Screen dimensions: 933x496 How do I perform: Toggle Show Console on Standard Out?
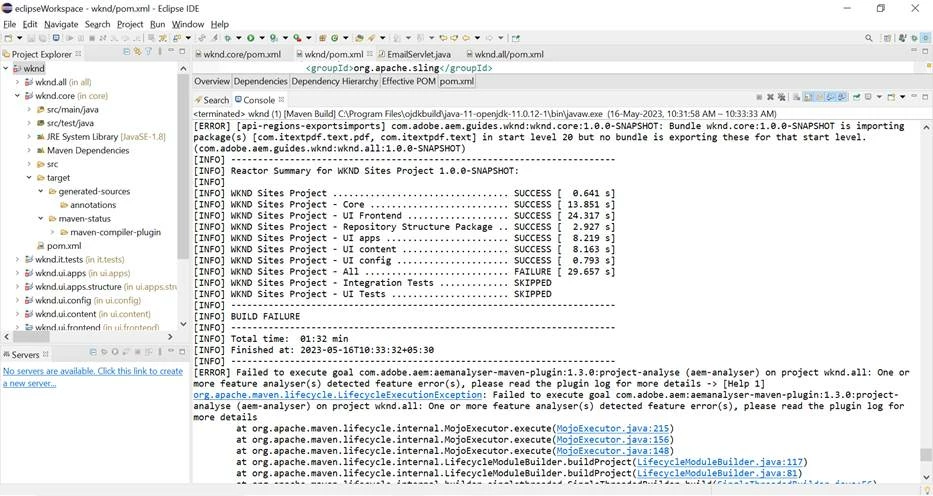pyautogui.click(x=831, y=96)
